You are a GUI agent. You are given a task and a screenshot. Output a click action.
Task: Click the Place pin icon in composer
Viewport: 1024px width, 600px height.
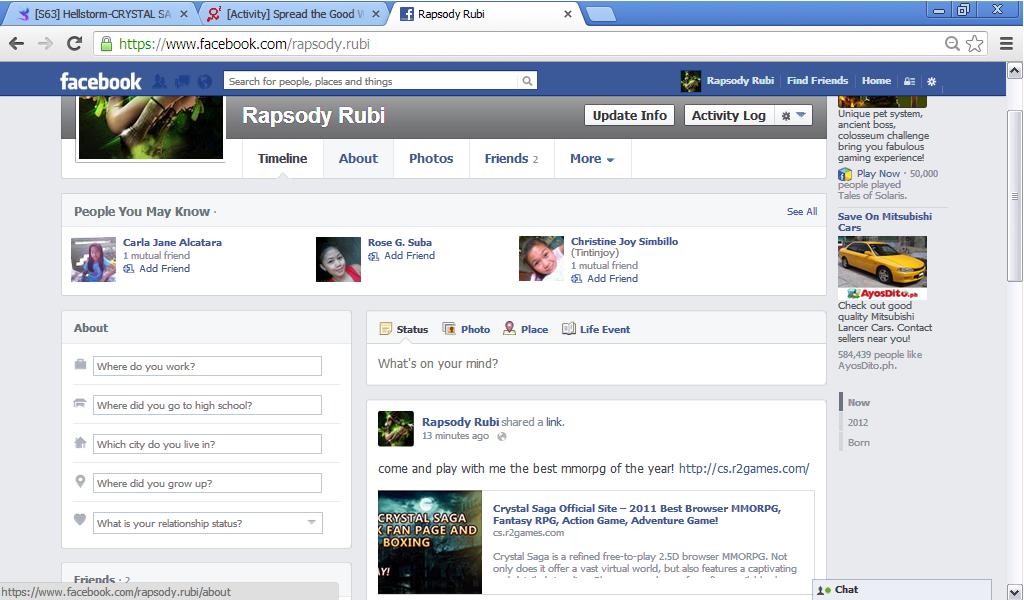pyautogui.click(x=510, y=329)
